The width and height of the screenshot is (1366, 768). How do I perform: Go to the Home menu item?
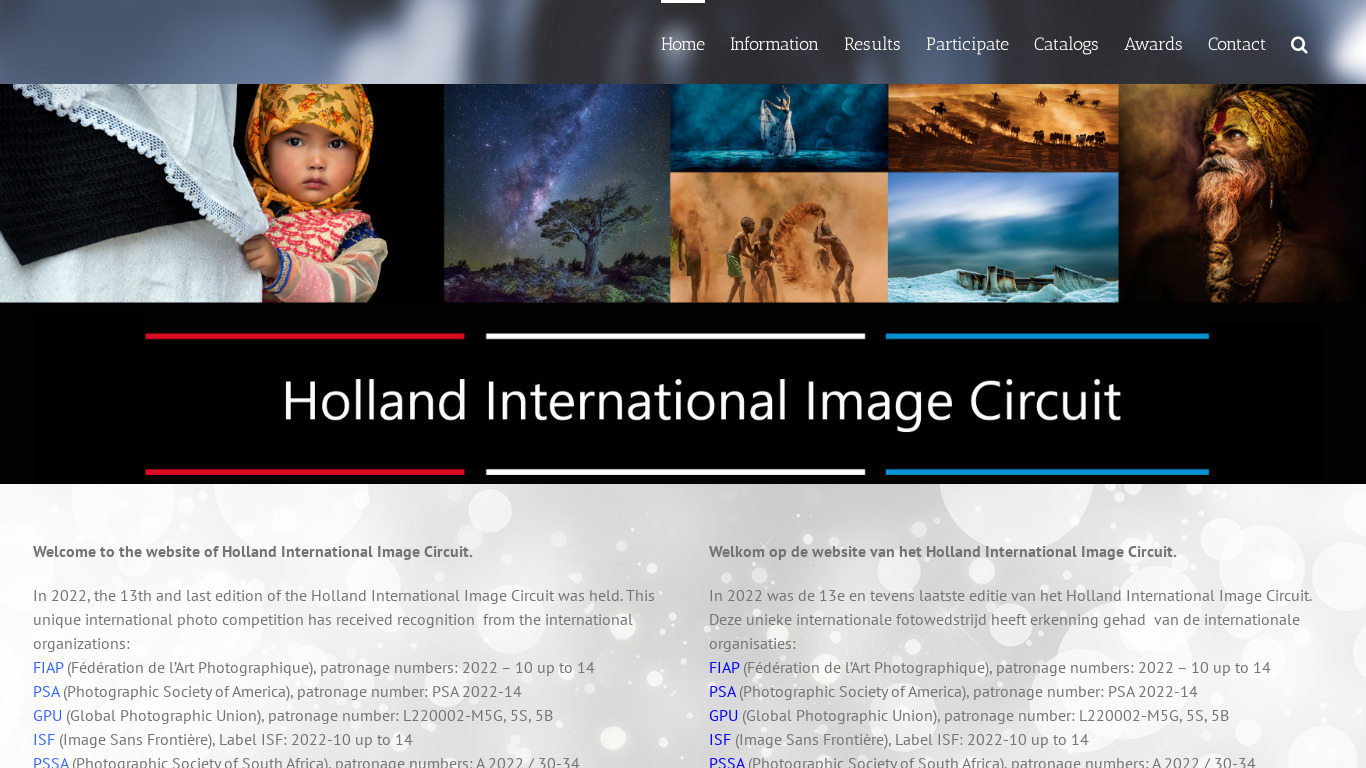[682, 44]
